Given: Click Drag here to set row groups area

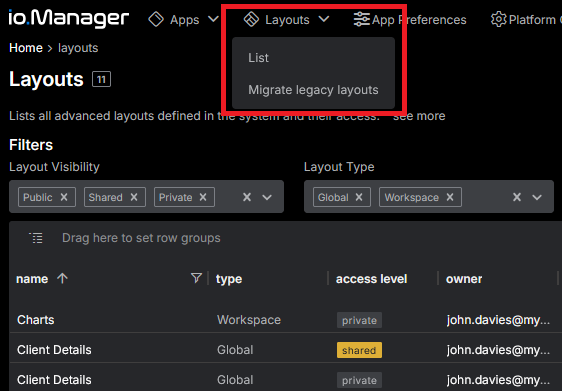Looking at the screenshot, I should 141,238.
